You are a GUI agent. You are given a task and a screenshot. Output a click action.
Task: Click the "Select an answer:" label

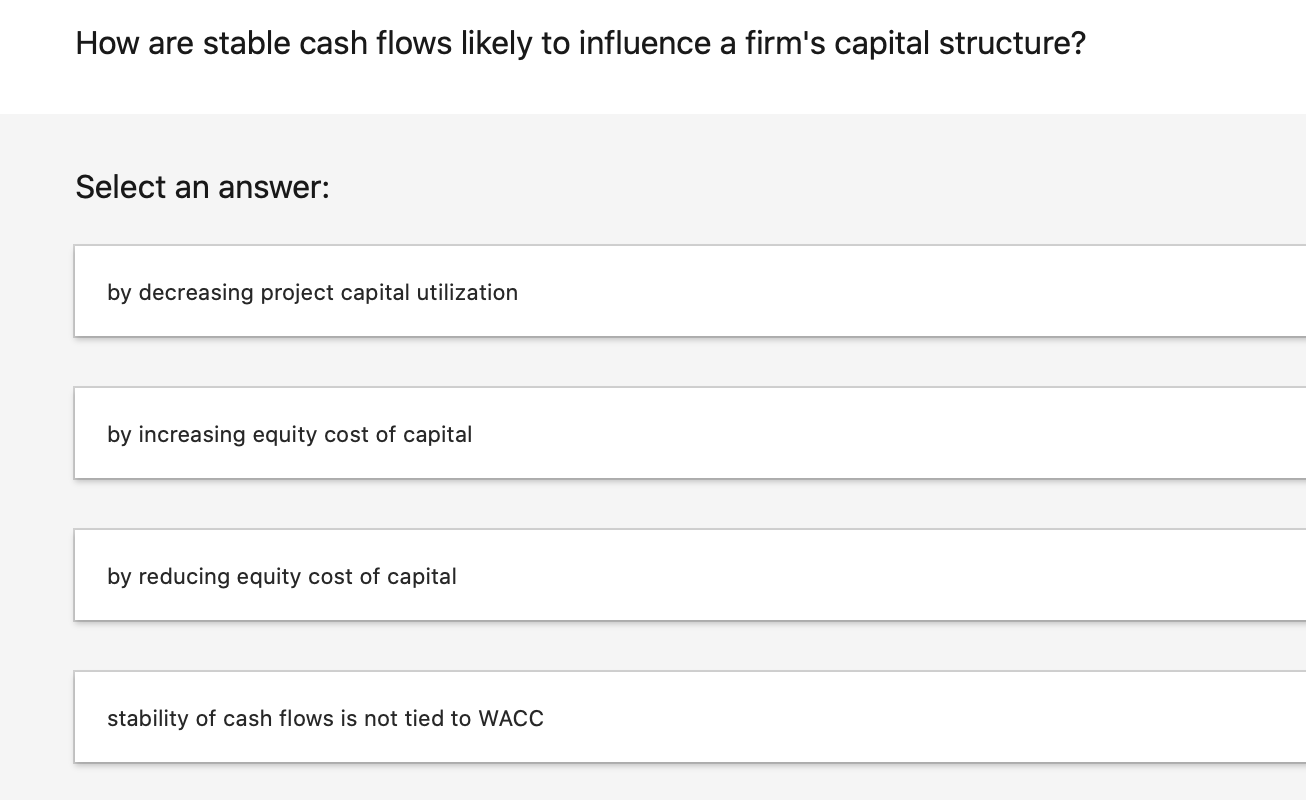tap(202, 187)
